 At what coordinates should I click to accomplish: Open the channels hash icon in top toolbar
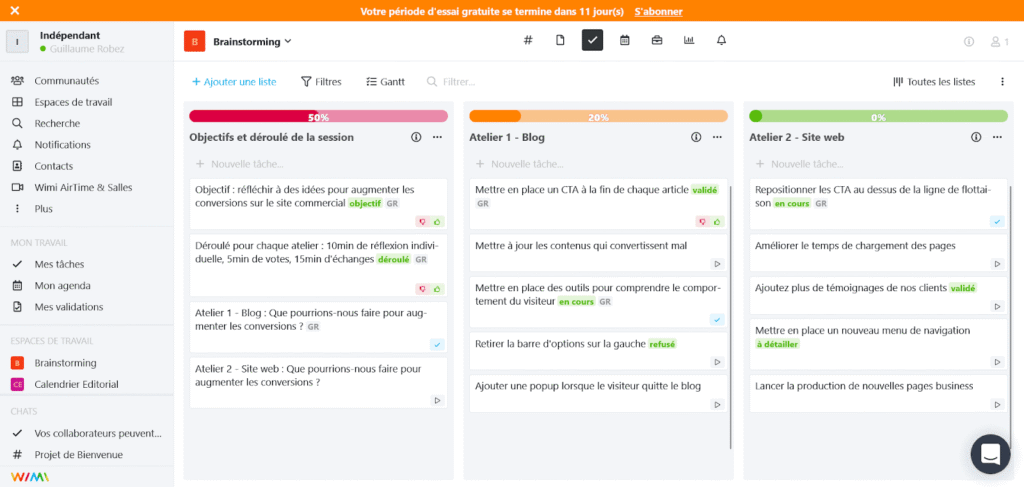(528, 41)
